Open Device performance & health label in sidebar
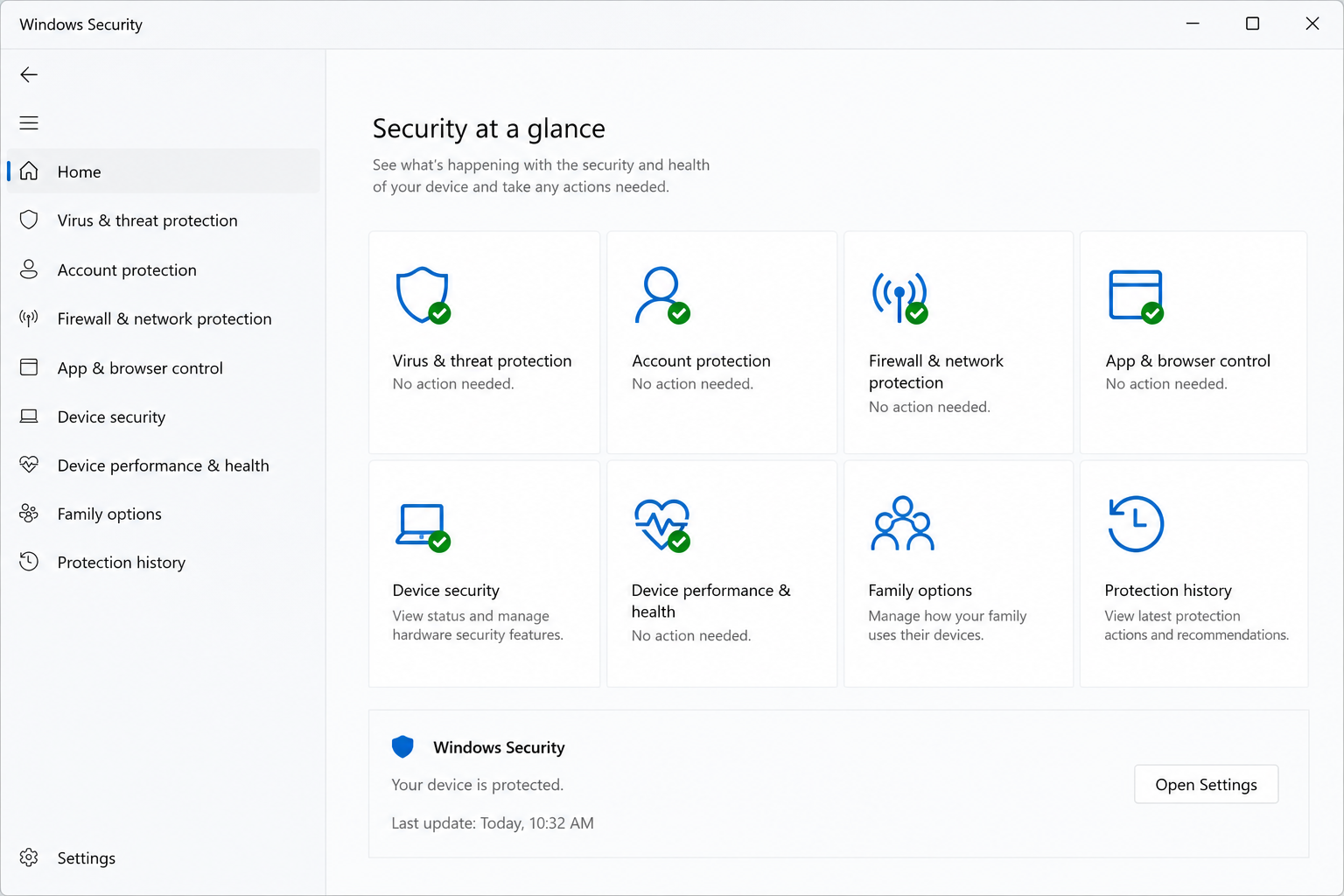This screenshot has height=896, width=1344. click(x=164, y=465)
